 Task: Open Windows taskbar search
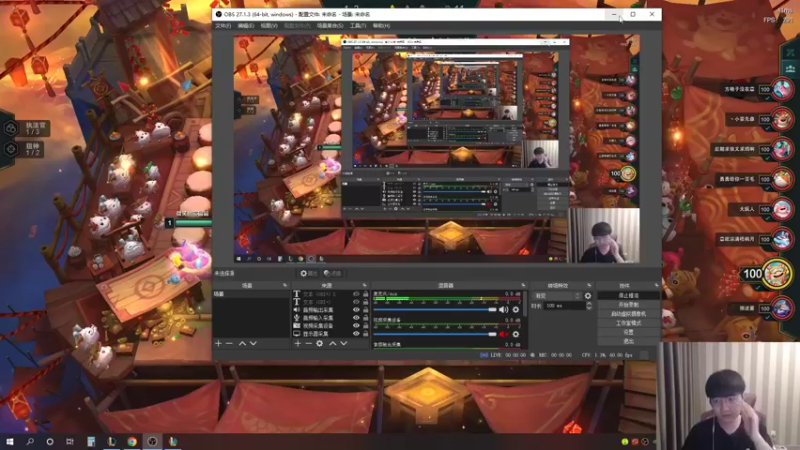pyautogui.click(x=30, y=441)
